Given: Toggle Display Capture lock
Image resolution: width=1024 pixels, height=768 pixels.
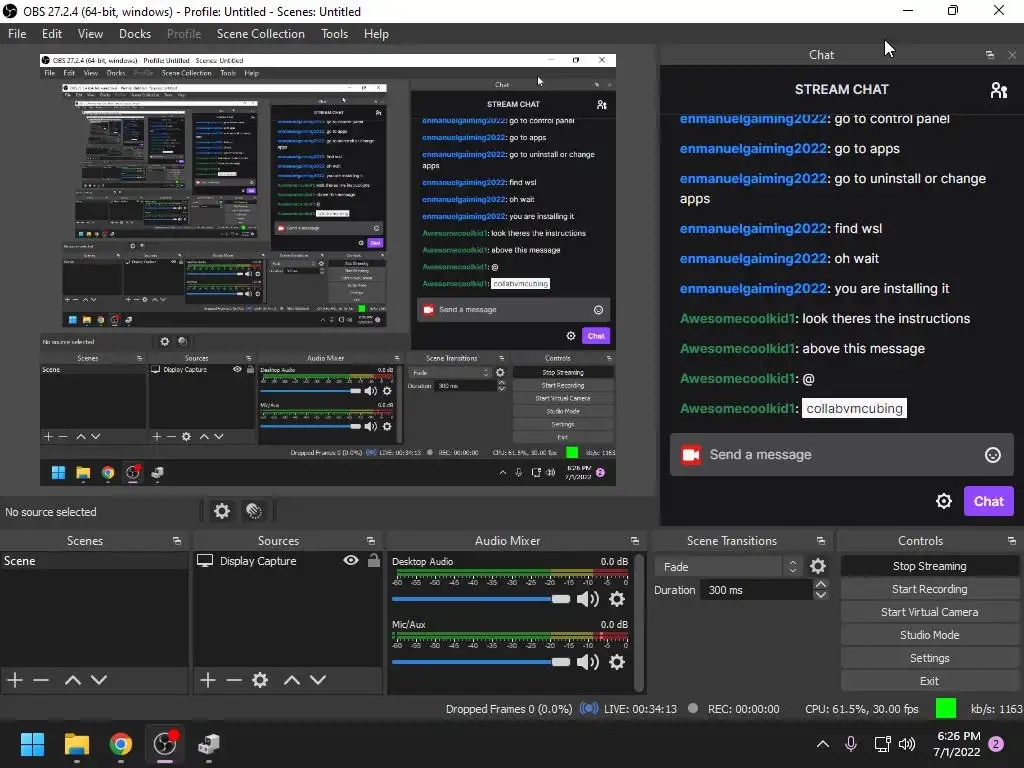Looking at the screenshot, I should (374, 560).
